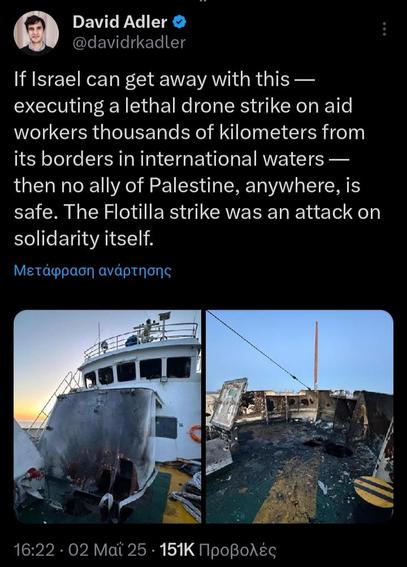This screenshot has height=567, width=407.
Task: Open the left ship bow photo
Action: (107, 417)
